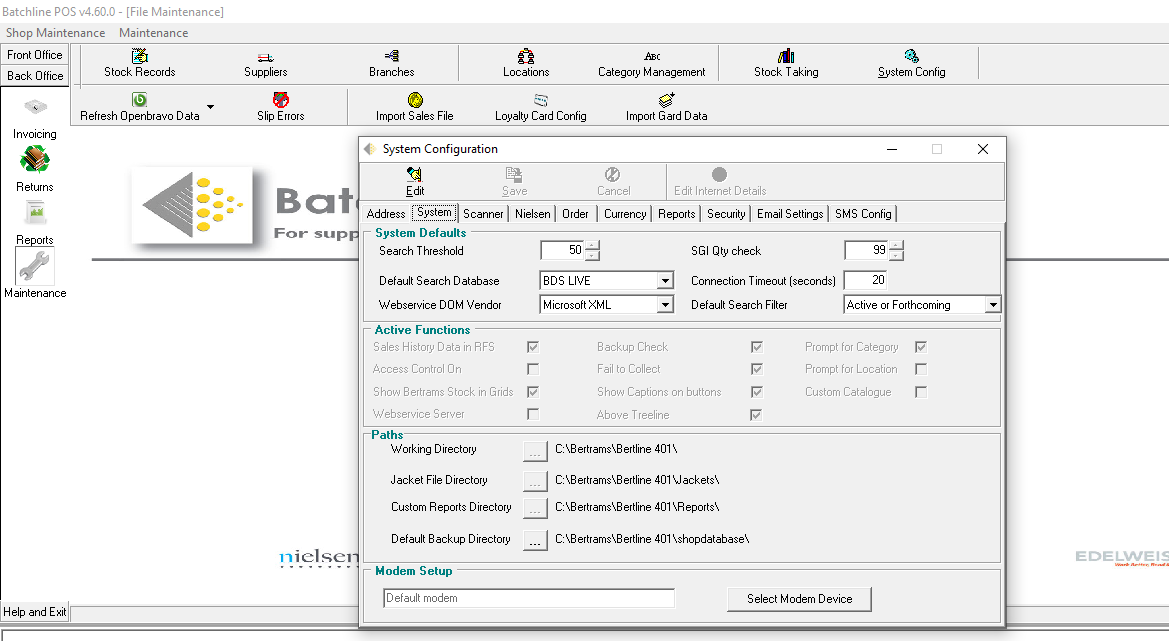The height and width of the screenshot is (641, 1169).
Task: Expand Refresh Openbravo Data dropdown arrow
Action: click(x=210, y=107)
